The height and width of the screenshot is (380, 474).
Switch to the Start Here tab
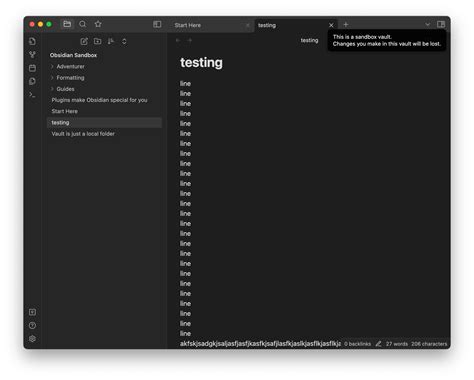pos(188,25)
